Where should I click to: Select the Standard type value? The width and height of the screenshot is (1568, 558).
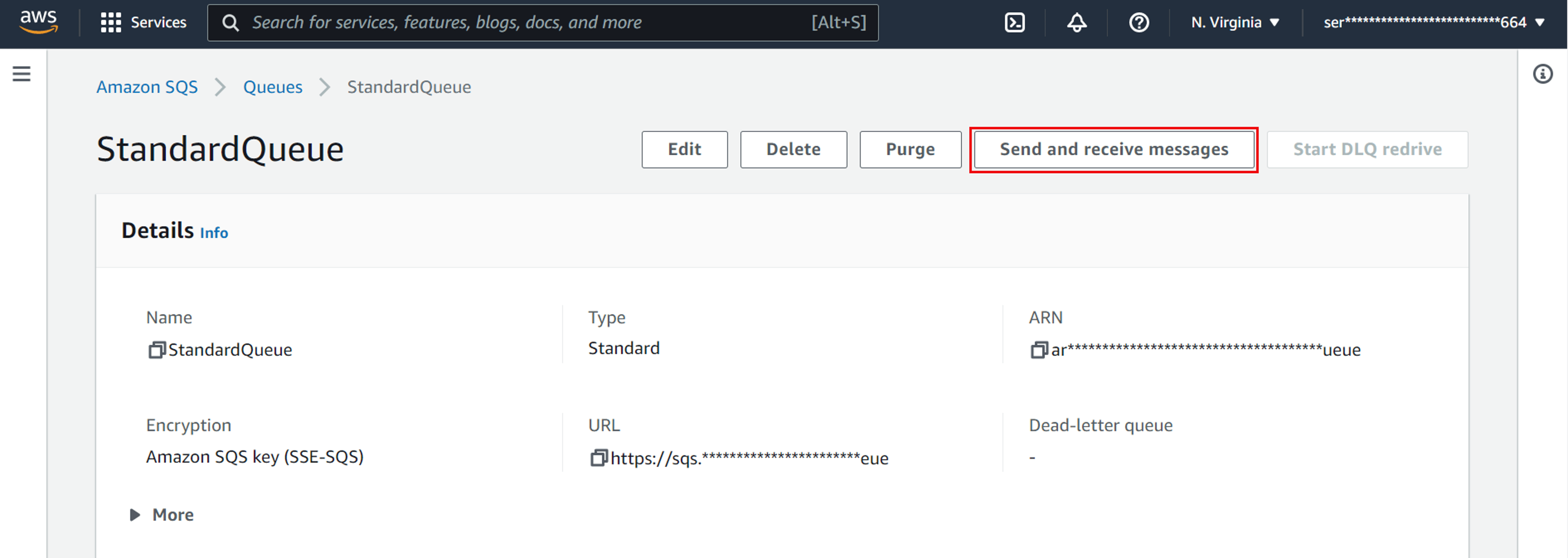point(623,348)
